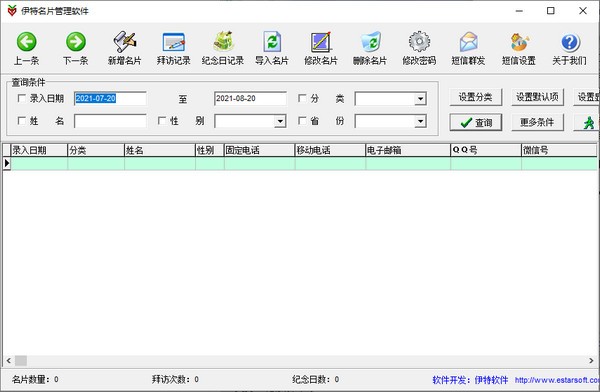Sort by 移动电话 column header
The height and width of the screenshot is (392, 600).
click(x=330, y=150)
